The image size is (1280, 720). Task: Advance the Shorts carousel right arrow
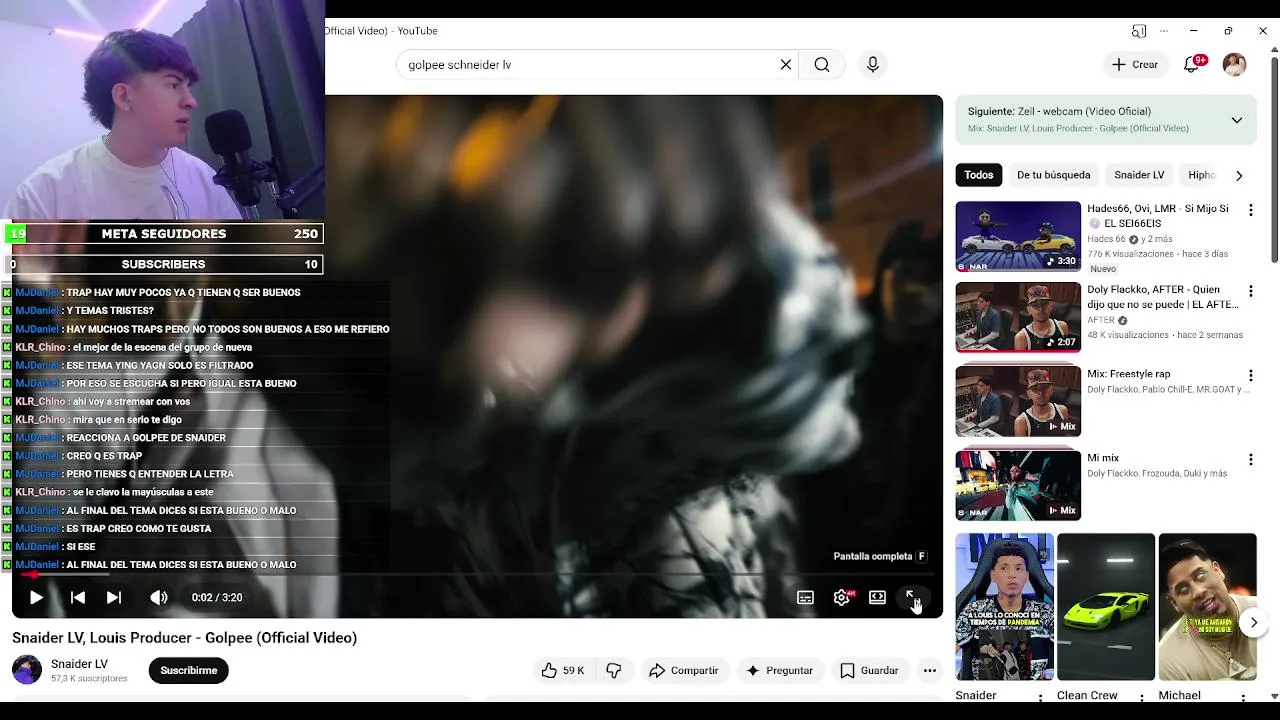(1253, 623)
